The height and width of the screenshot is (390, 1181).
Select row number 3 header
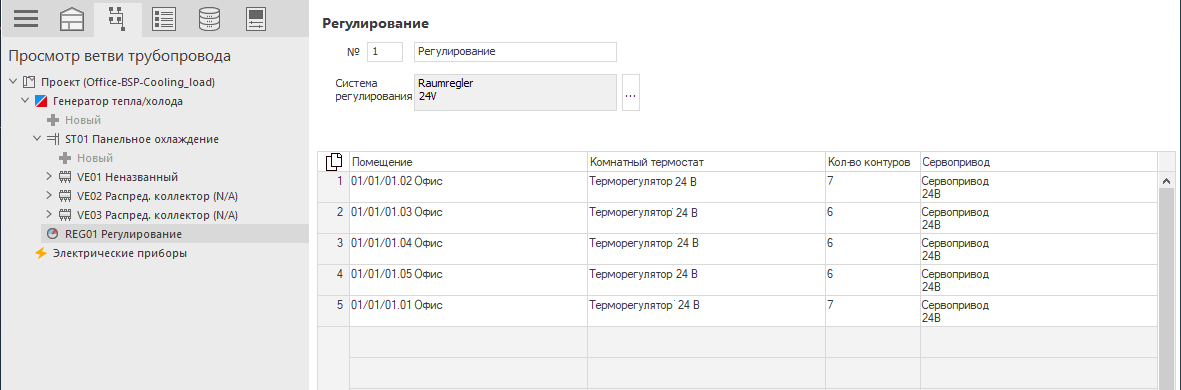coord(334,248)
